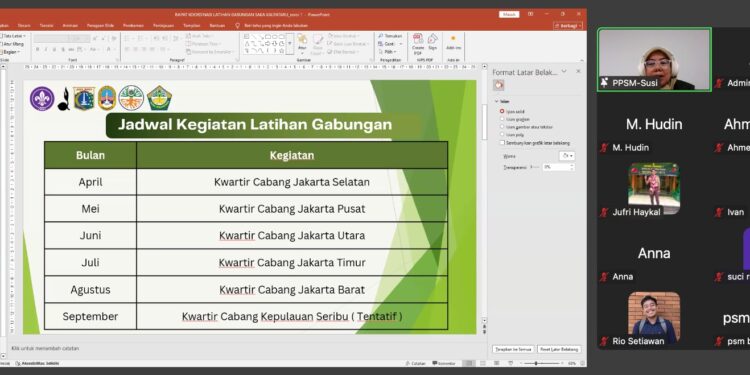Click the Temukan (Find) tool
The width and height of the screenshot is (750, 375).
(390, 36)
